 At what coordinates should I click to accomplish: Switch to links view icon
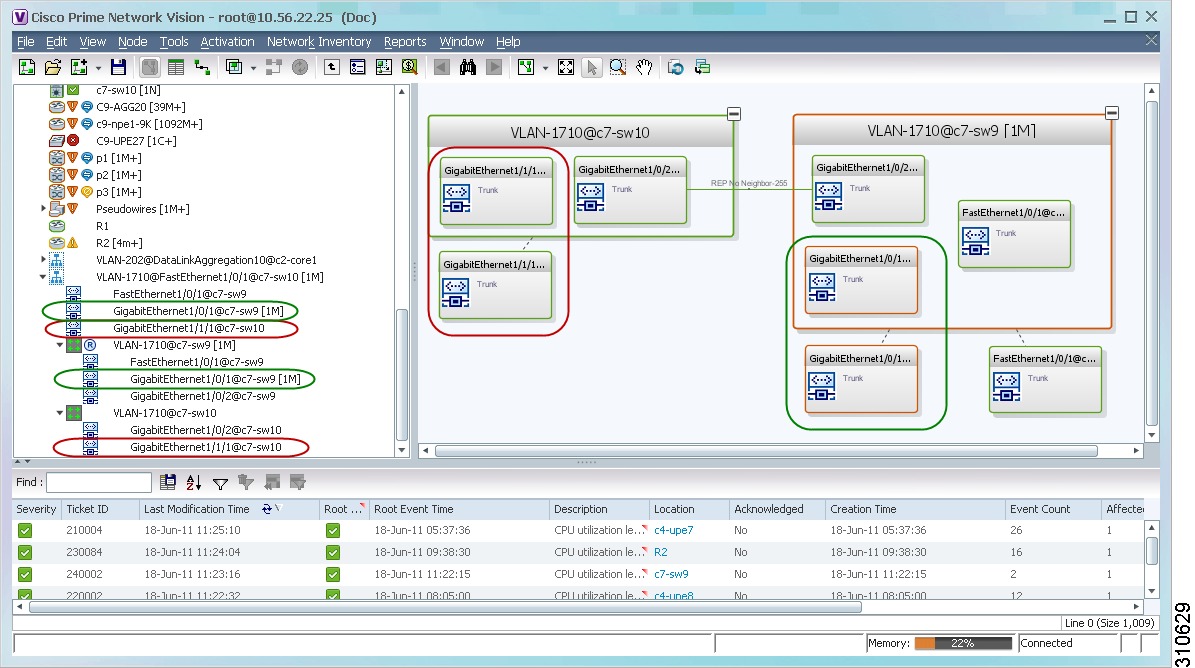[x=202, y=68]
